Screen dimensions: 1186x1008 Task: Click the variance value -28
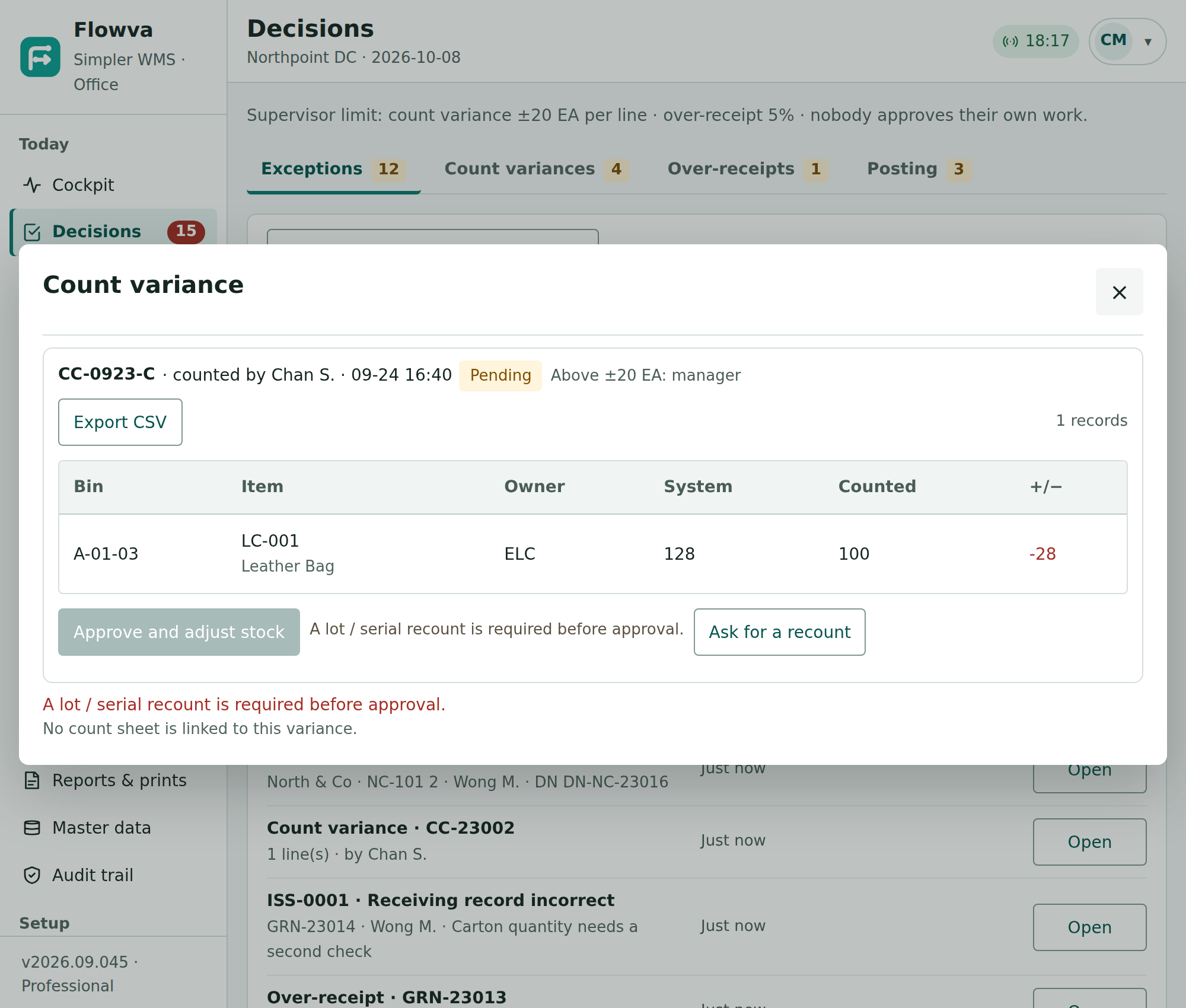pos(1042,554)
